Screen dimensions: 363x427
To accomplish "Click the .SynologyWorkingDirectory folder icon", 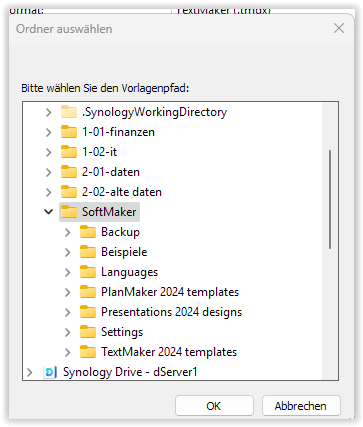I will [69, 112].
